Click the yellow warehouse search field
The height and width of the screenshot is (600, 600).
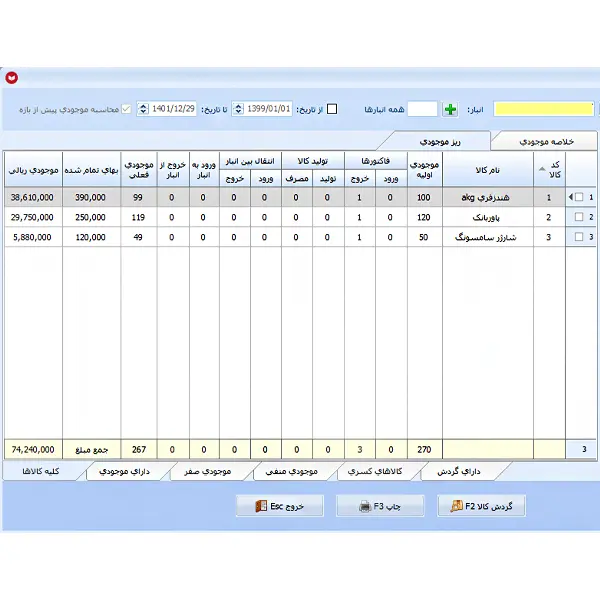tap(544, 109)
